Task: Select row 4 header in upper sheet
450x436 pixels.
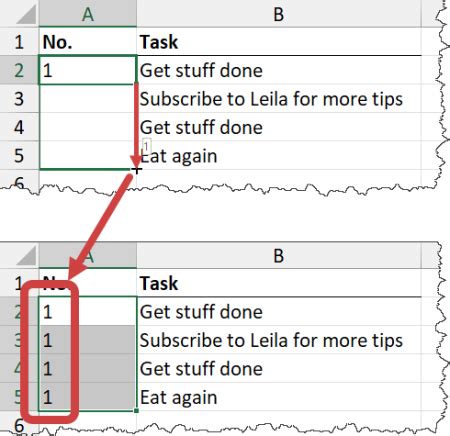Action: point(19,127)
